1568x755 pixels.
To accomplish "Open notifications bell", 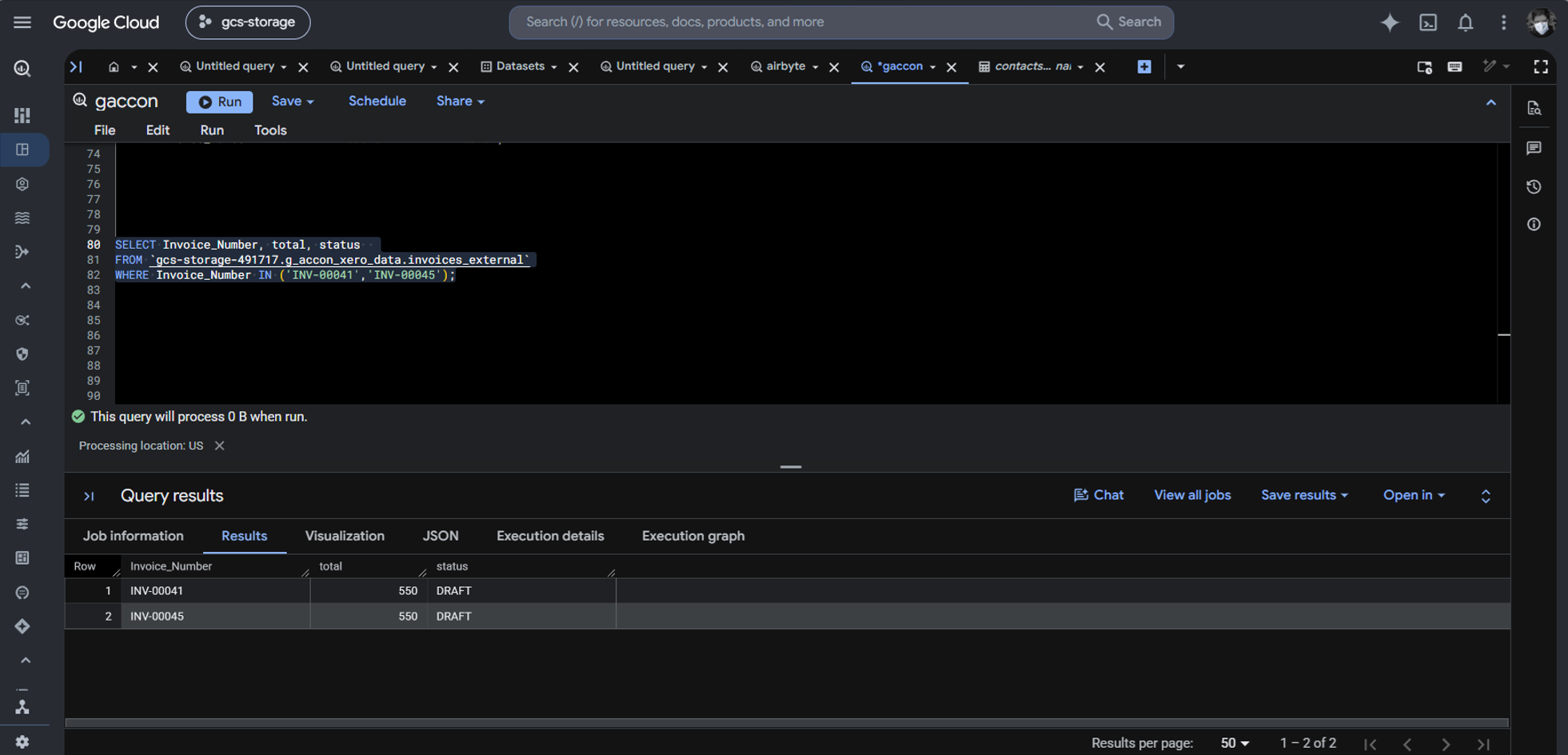I will pos(1465,22).
